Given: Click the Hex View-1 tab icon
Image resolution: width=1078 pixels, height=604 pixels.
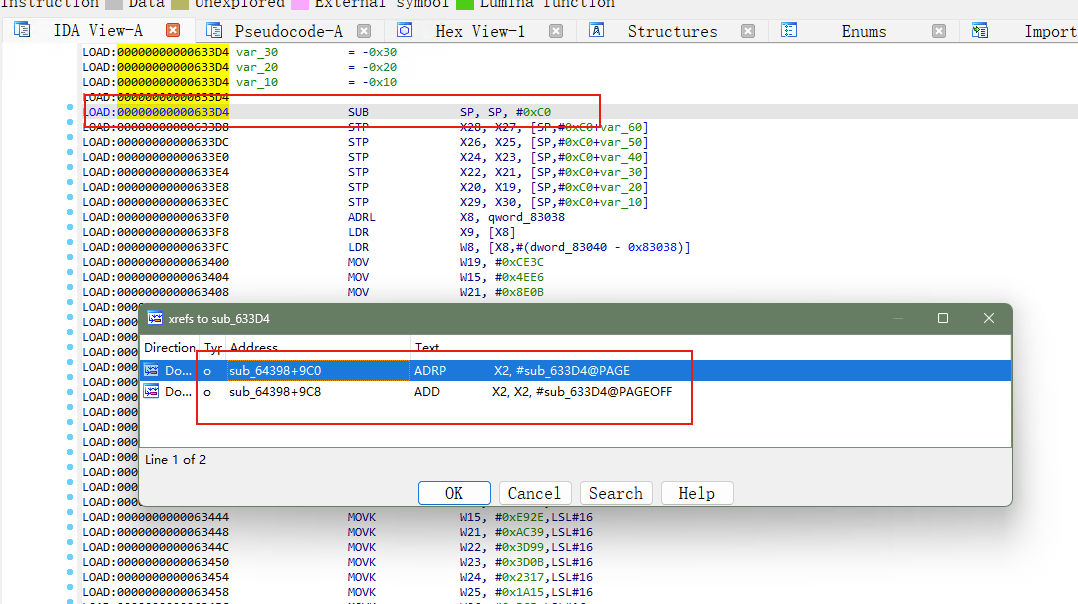Looking at the screenshot, I should [x=405, y=30].
